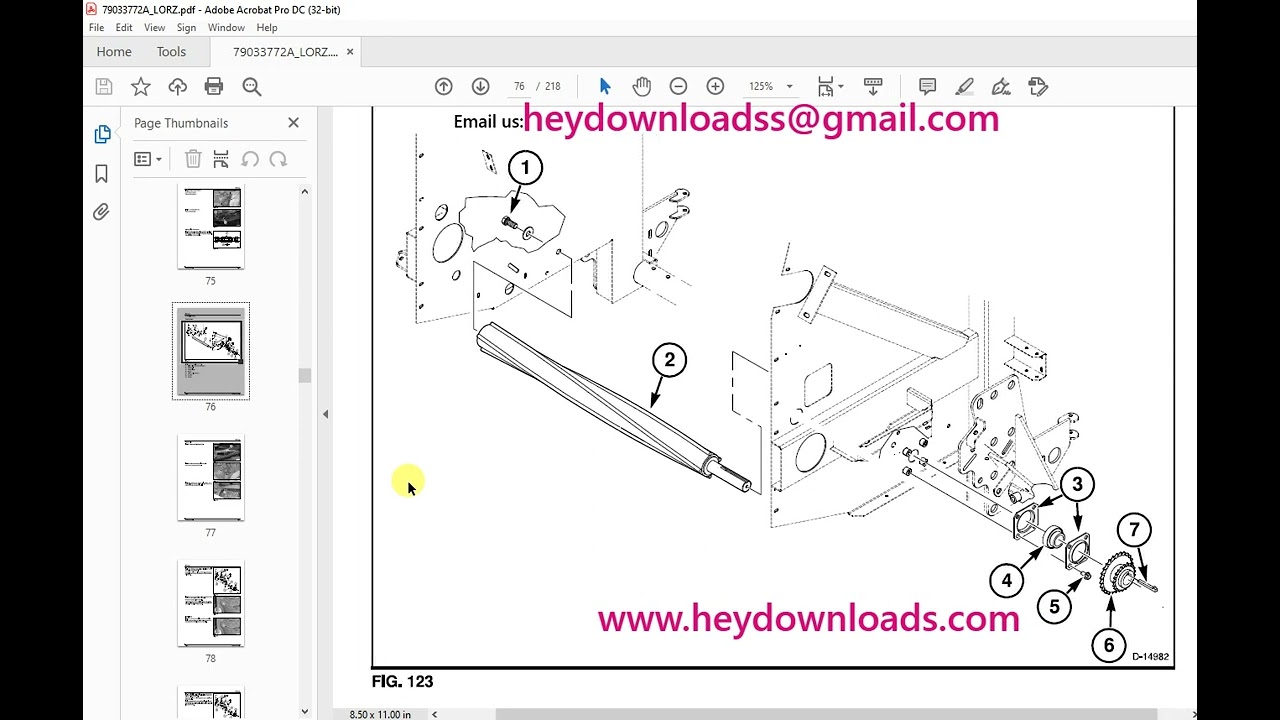The image size is (1280, 720).
Task: Add a comment with speech bubble icon
Action: point(927,87)
